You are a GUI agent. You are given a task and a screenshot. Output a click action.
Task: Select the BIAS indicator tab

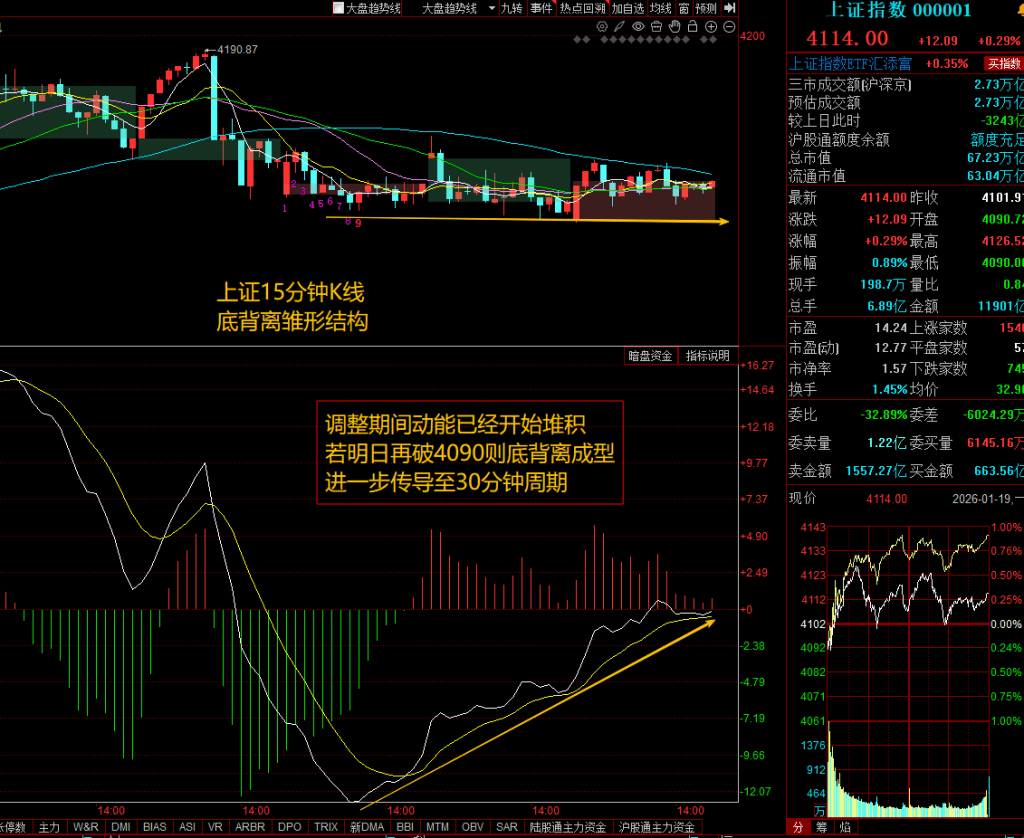[x=154, y=828]
